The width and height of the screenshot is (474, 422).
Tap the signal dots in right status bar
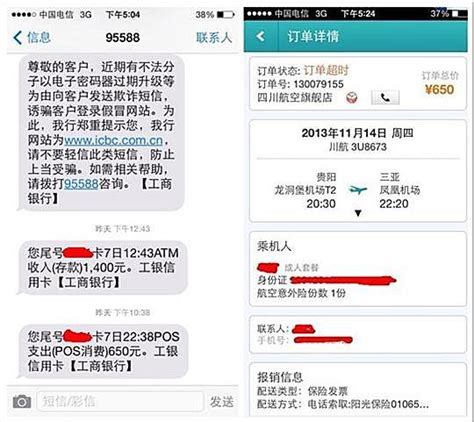[x=259, y=14]
